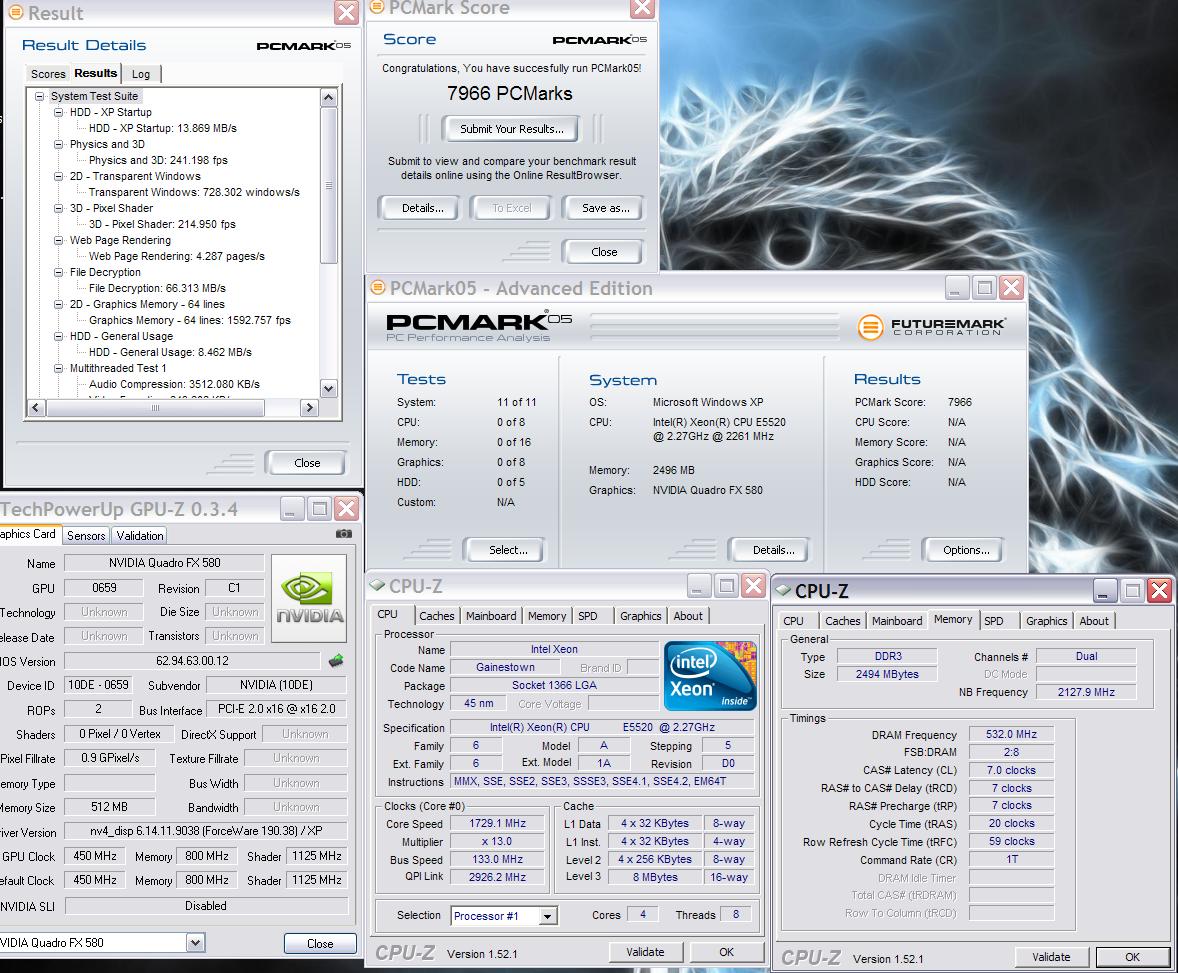The width and height of the screenshot is (1178, 973).
Task: Open the GPU-Z graphics card selector dropdown
Action: click(x=195, y=942)
